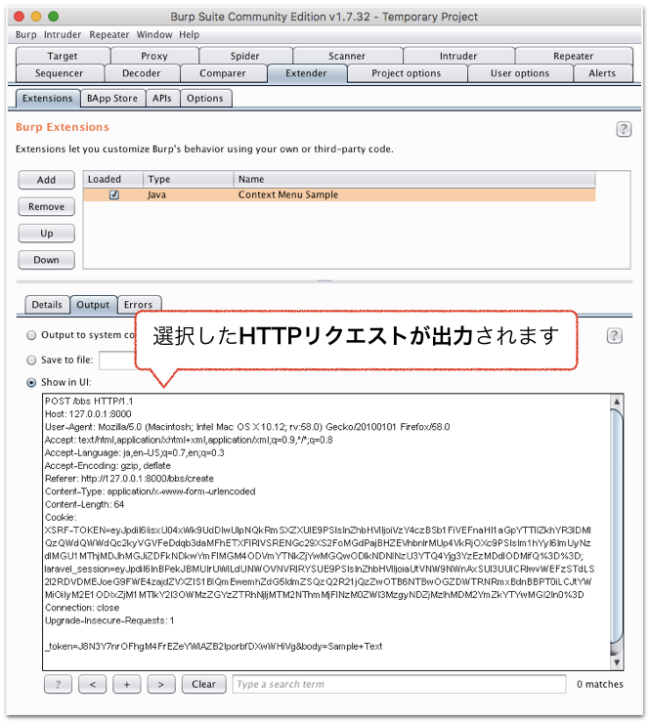Open the Alerts tab

(x=602, y=73)
